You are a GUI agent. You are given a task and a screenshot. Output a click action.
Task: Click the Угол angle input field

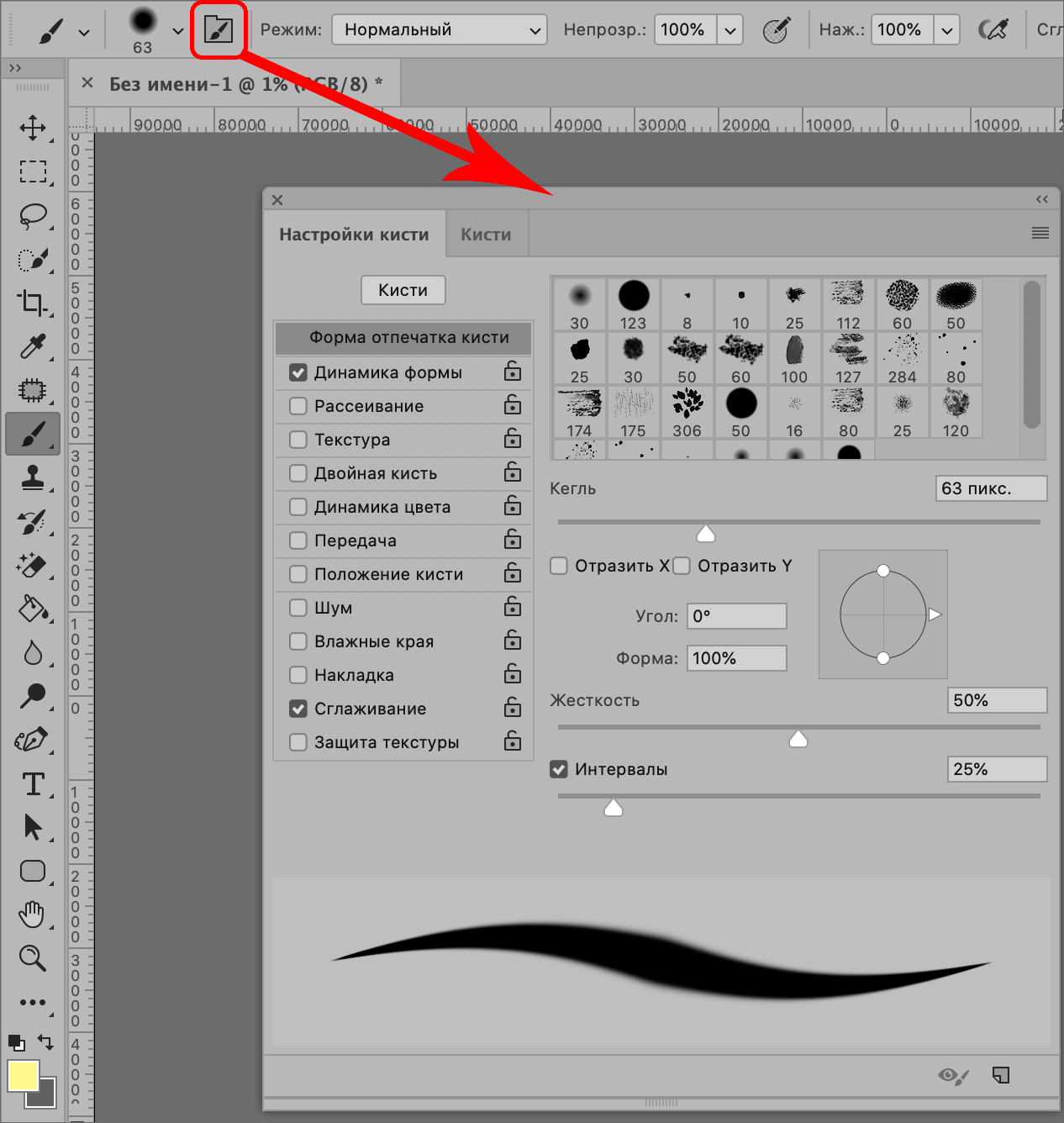click(x=736, y=616)
